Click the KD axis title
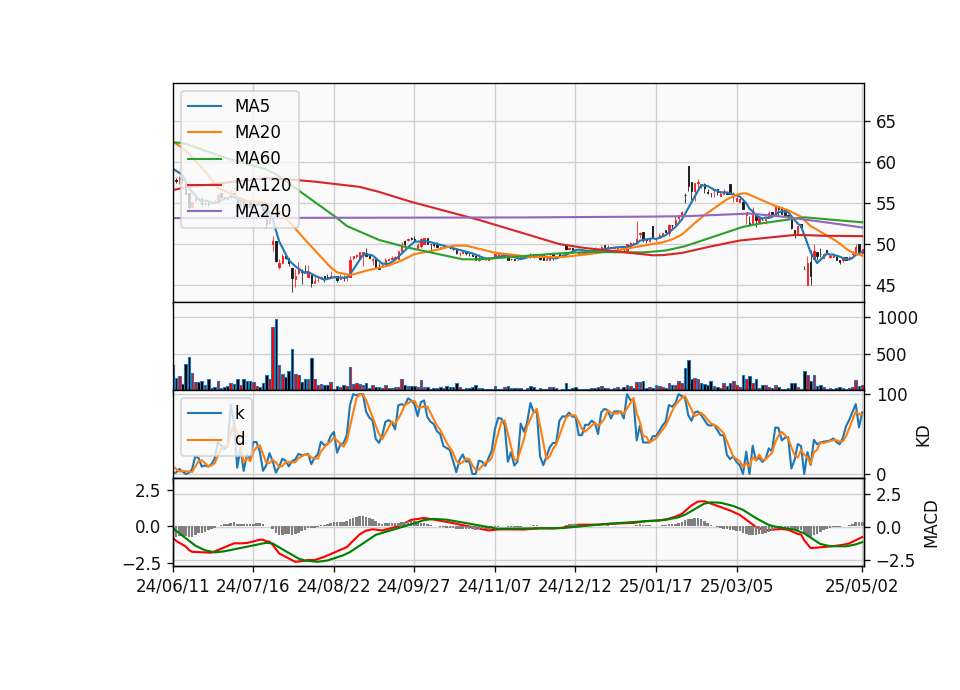This screenshot has width=960, height=690. click(923, 437)
